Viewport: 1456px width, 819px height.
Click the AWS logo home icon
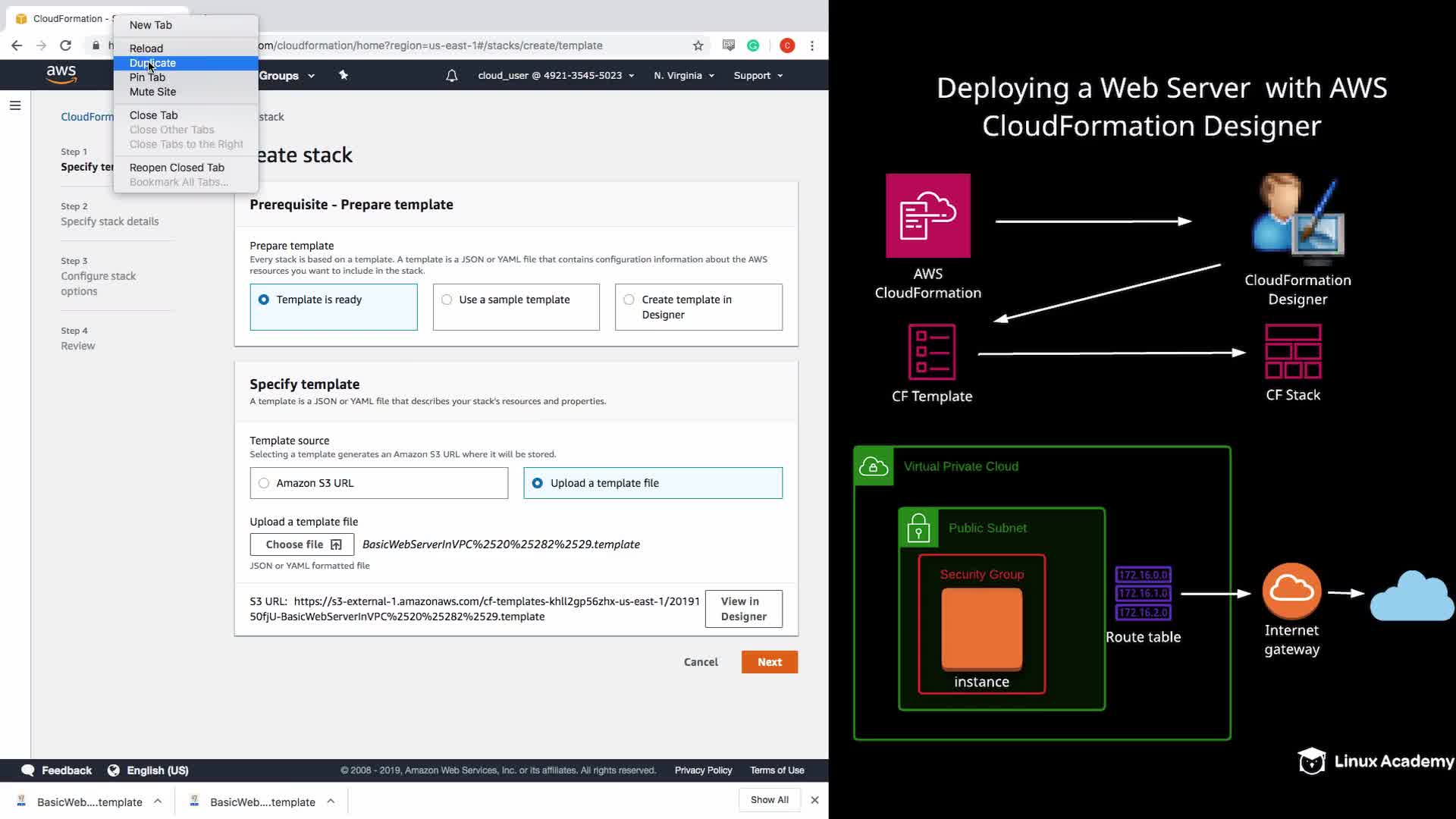click(61, 74)
